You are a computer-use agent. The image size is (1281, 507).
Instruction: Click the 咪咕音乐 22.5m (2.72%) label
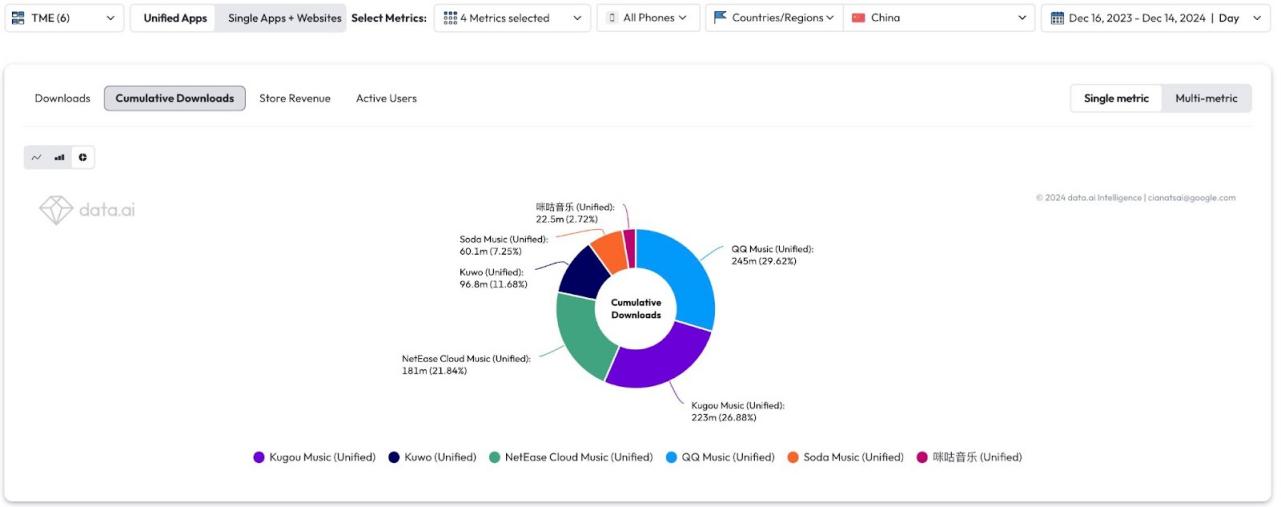(575, 213)
